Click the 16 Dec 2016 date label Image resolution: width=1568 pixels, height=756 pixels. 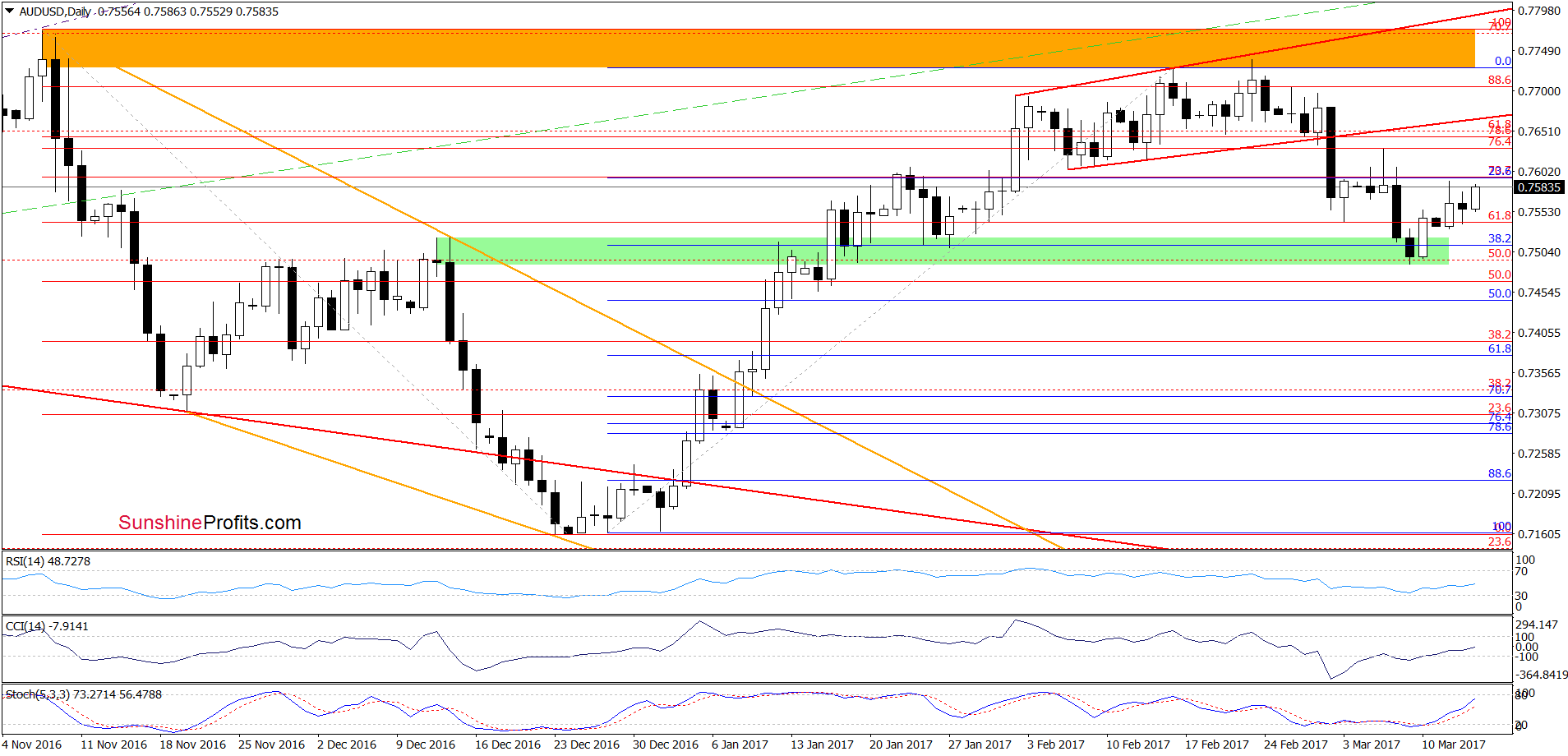point(508,744)
